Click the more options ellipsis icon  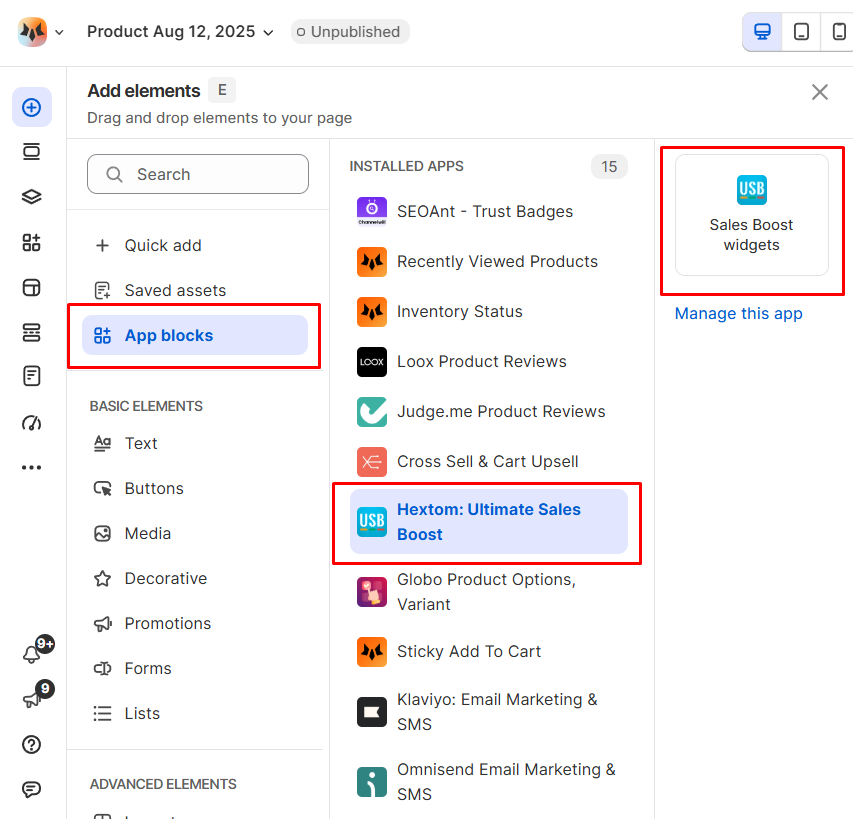[32, 467]
